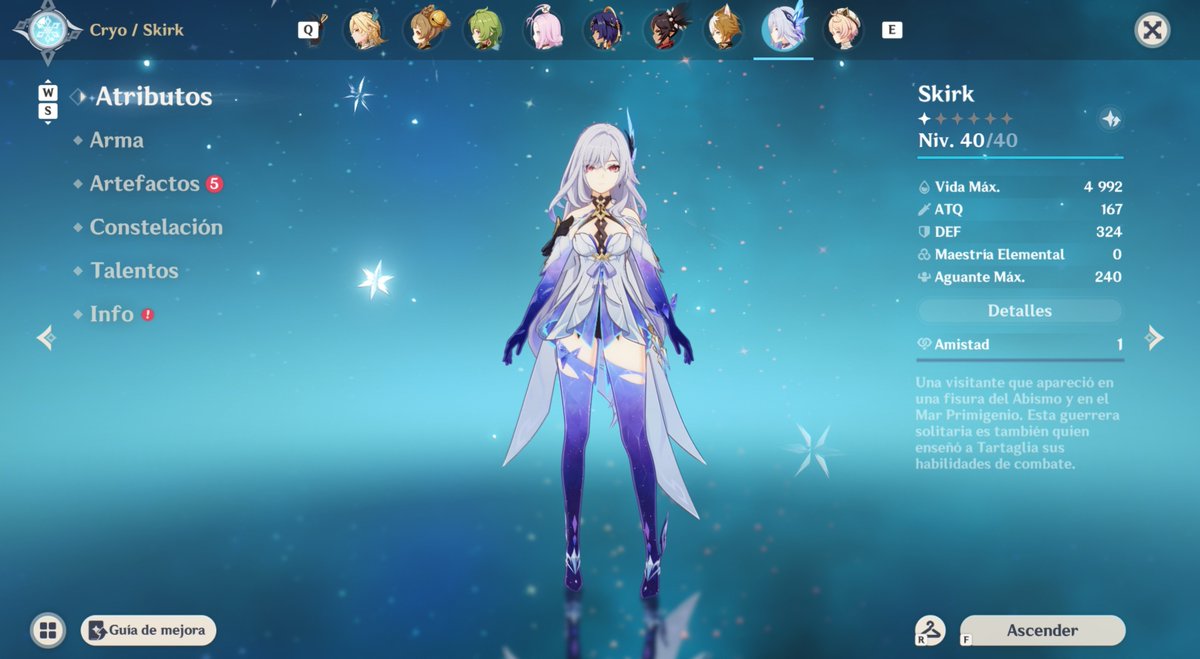Click the level experience progress bar
This screenshot has height=659, width=1200.
(1020, 157)
